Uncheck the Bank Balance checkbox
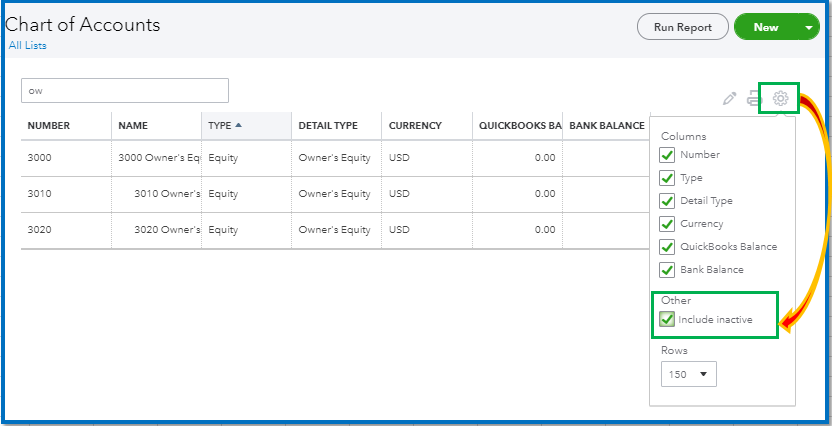The width and height of the screenshot is (832, 426). (667, 270)
